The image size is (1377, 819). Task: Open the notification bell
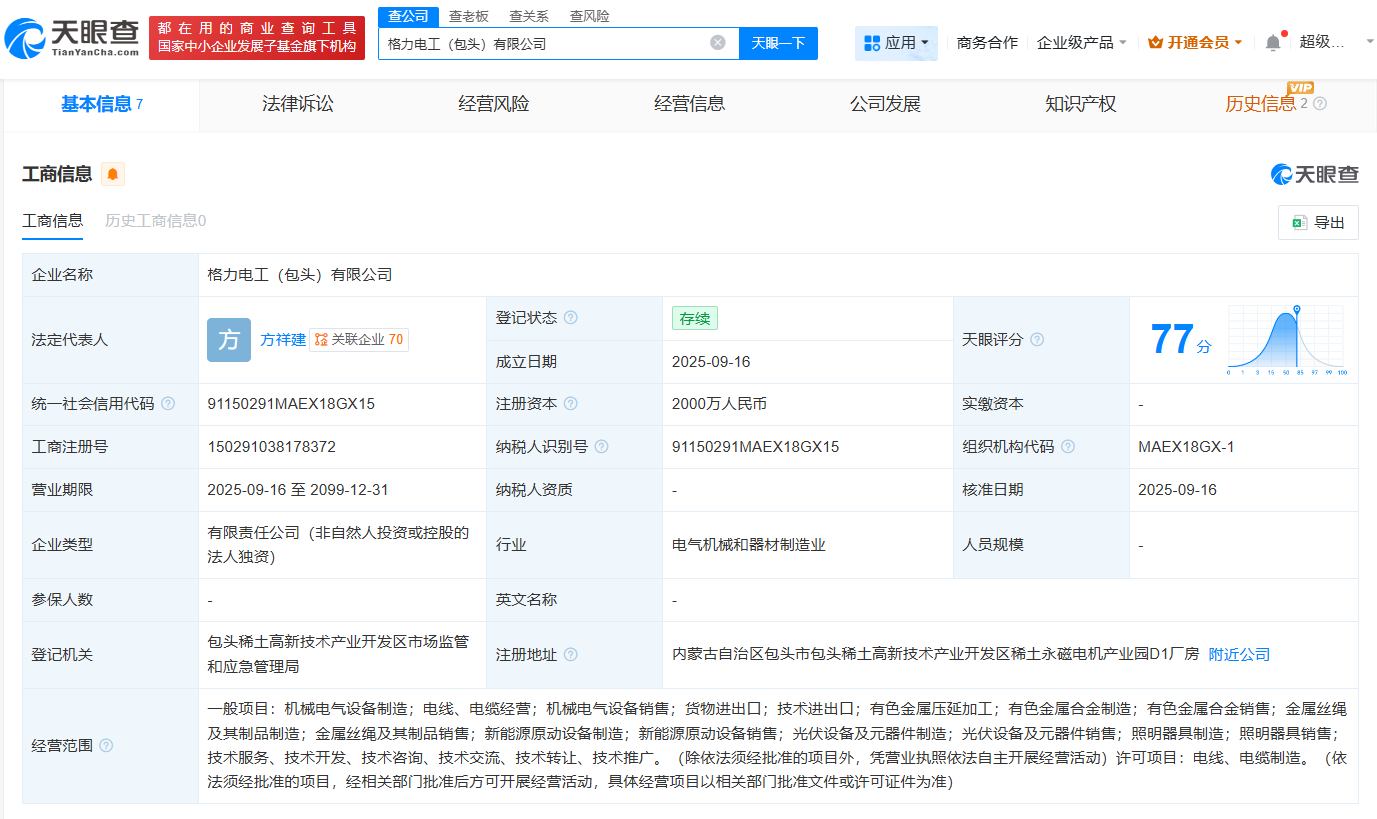pos(1271,42)
